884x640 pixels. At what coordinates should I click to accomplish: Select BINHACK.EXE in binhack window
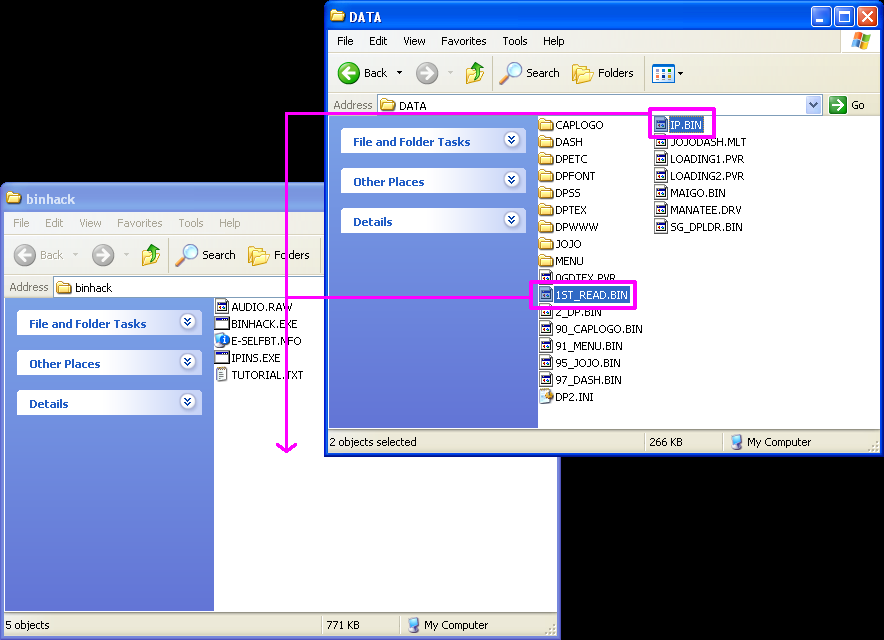point(257,324)
